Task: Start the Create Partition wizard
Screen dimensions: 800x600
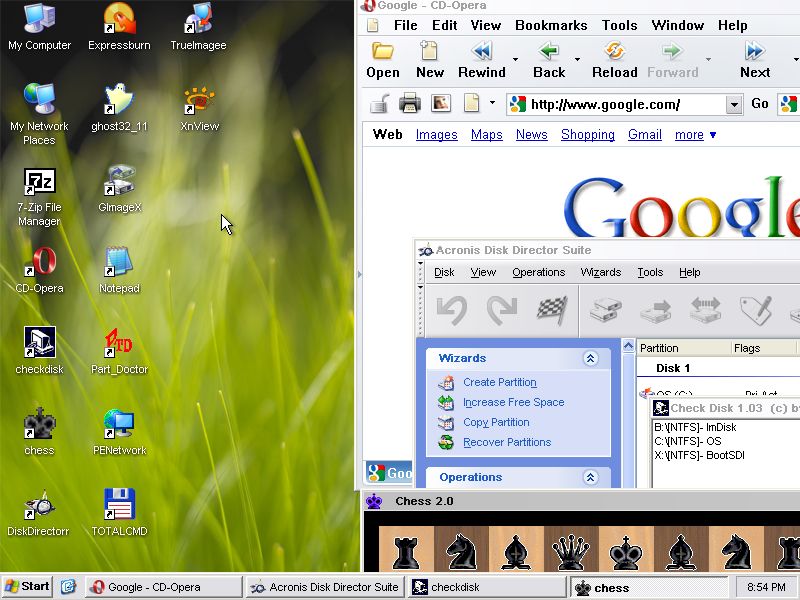Action: tap(502, 382)
